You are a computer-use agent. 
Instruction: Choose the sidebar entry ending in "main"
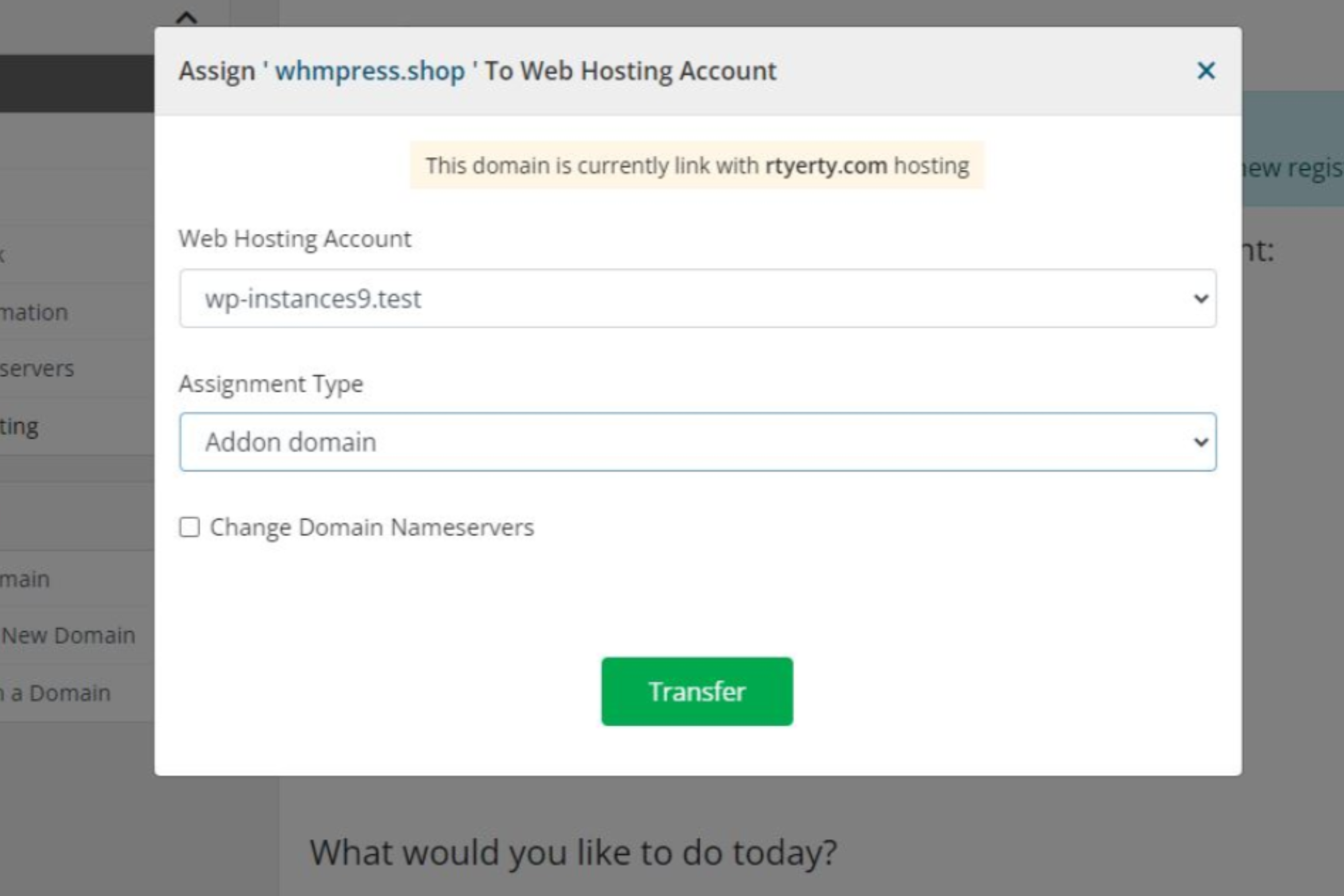25,579
